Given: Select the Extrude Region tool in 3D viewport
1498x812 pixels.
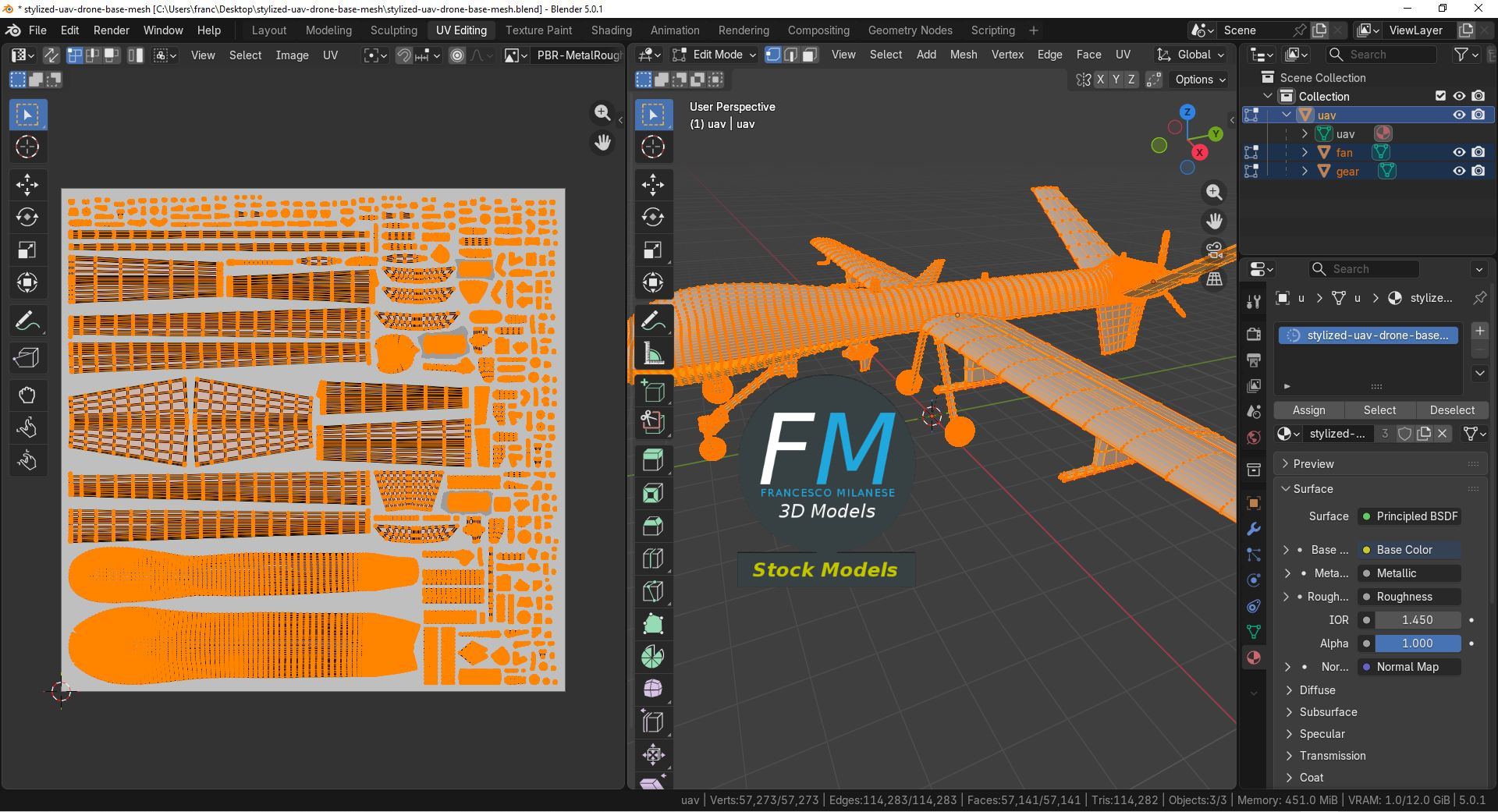Looking at the screenshot, I should click(653, 459).
